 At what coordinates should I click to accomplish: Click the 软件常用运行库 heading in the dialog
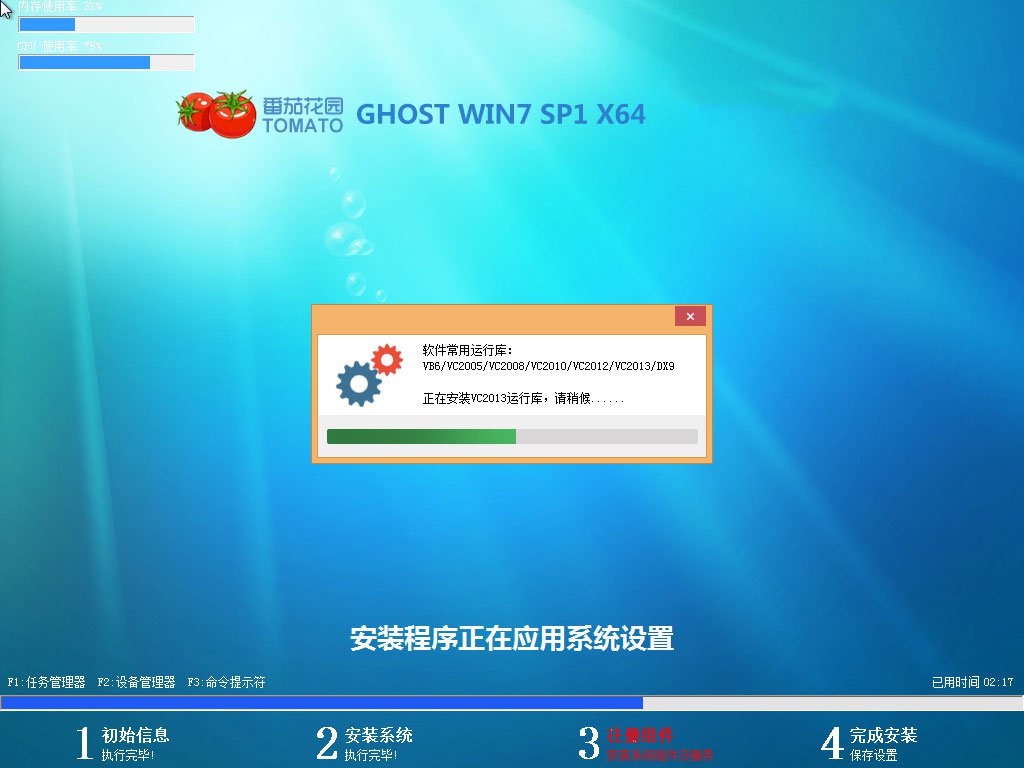coord(468,350)
